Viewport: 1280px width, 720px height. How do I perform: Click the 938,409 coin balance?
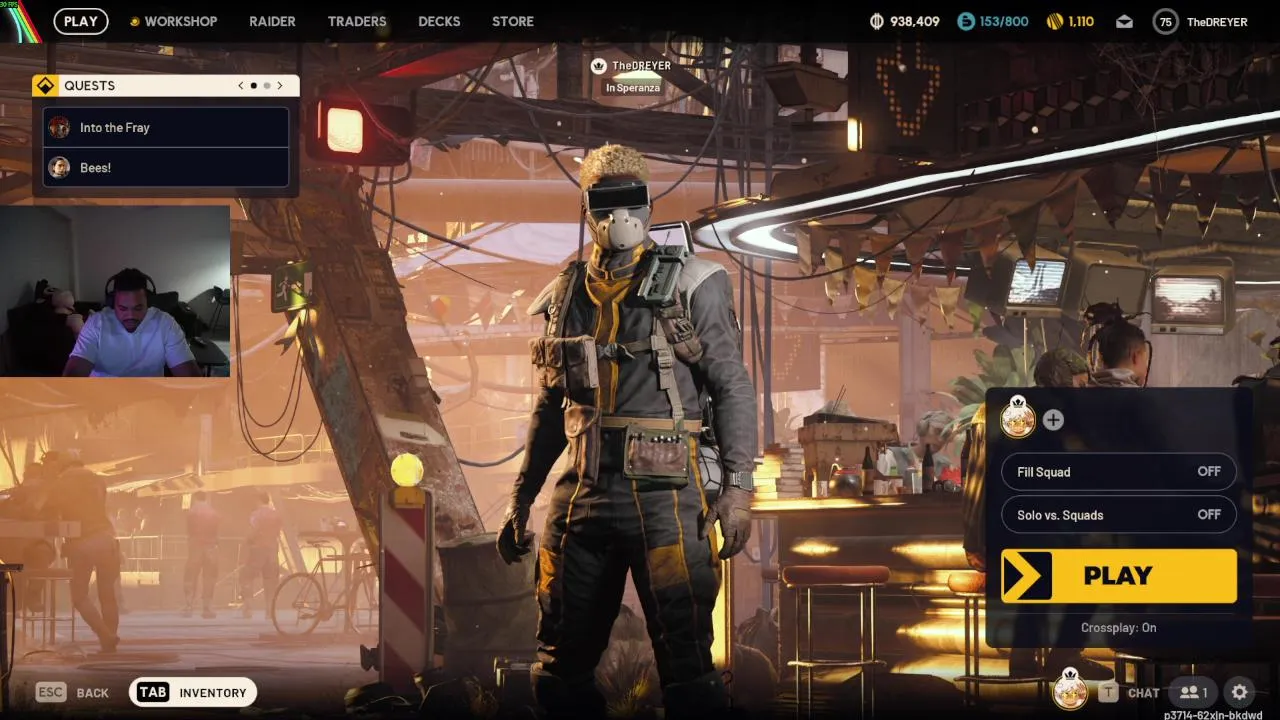pyautogui.click(x=914, y=21)
